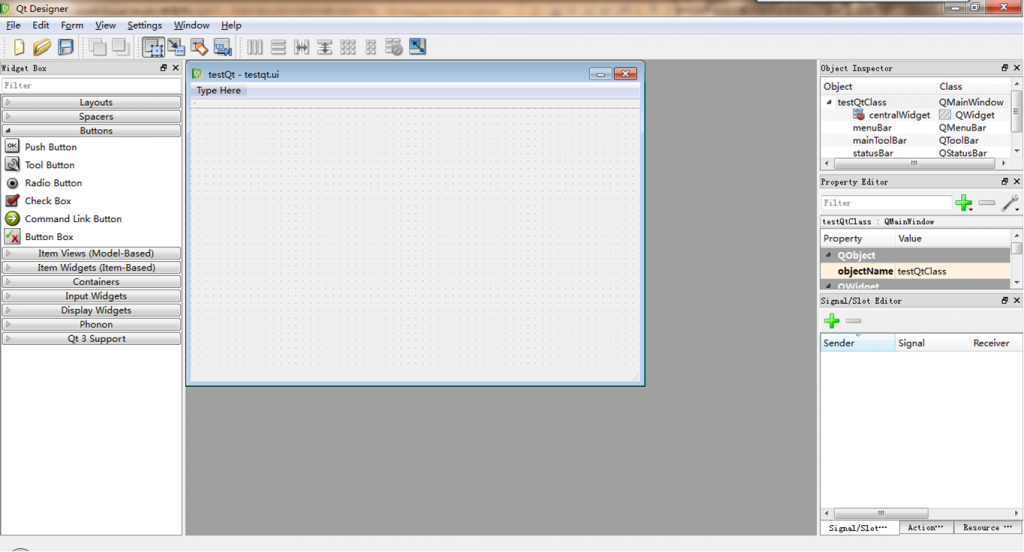Expand the Input Widgets category
This screenshot has height=552, width=1024.
click(x=91, y=296)
